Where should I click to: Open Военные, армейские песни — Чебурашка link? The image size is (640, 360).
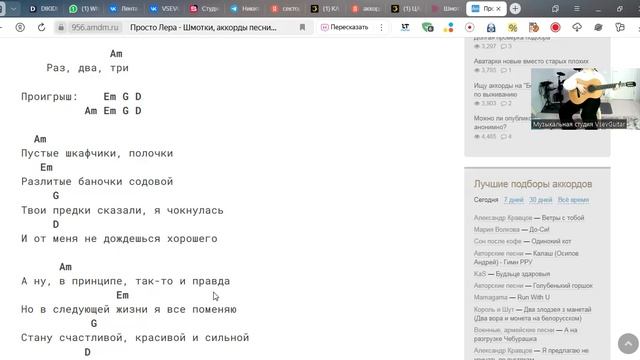[525, 334]
